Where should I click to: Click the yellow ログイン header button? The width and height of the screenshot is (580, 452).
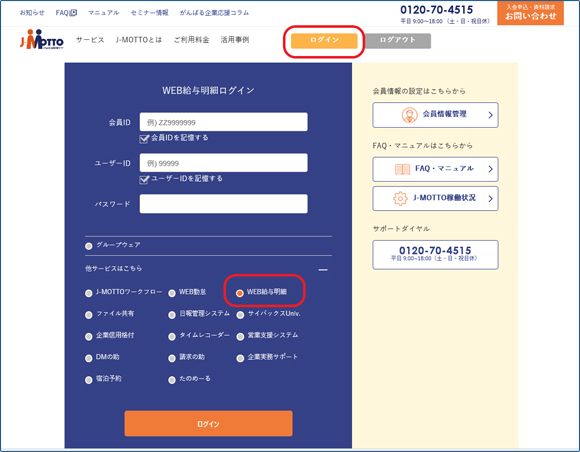tap(324, 41)
